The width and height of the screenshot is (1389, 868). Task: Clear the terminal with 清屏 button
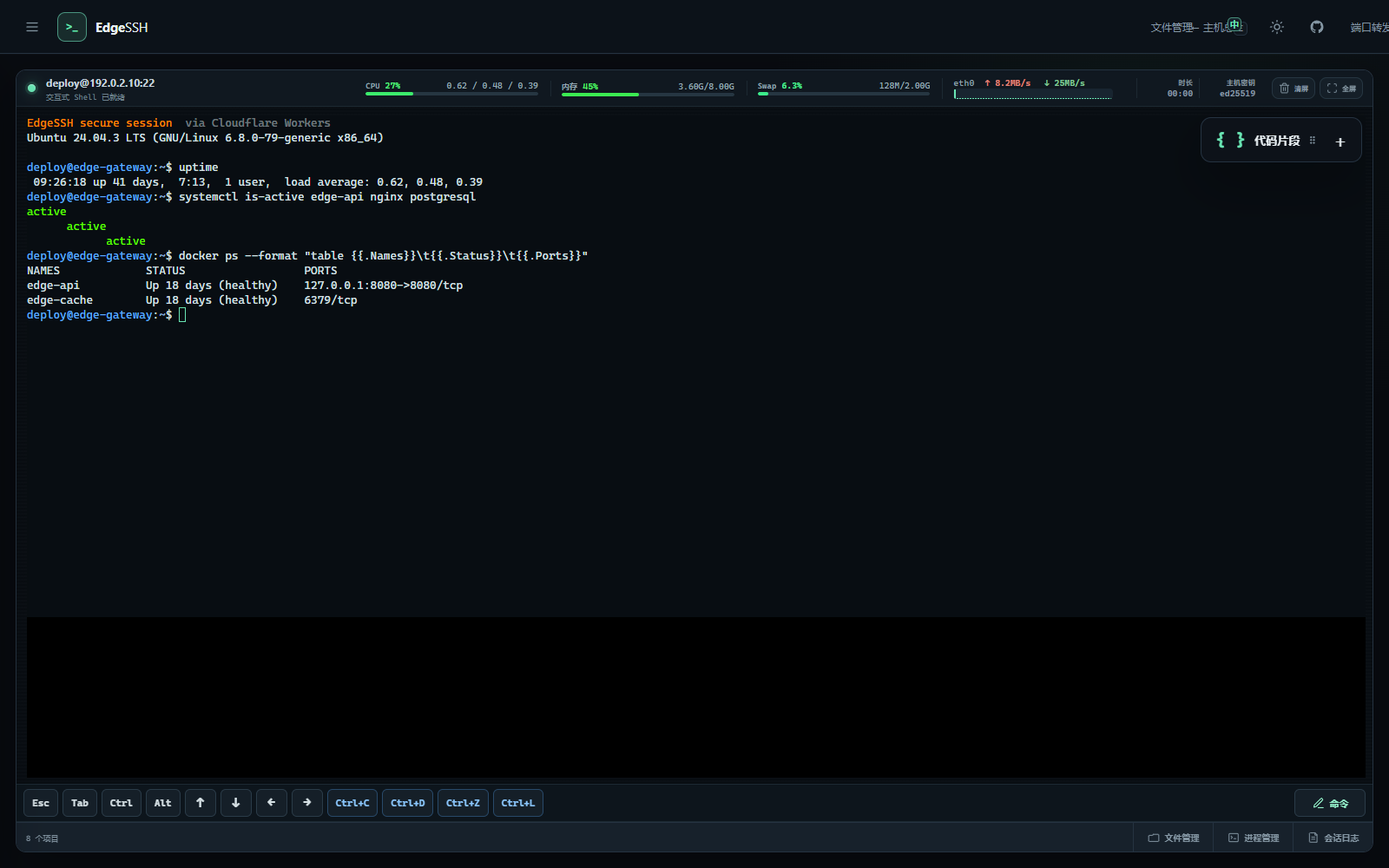pos(1294,89)
